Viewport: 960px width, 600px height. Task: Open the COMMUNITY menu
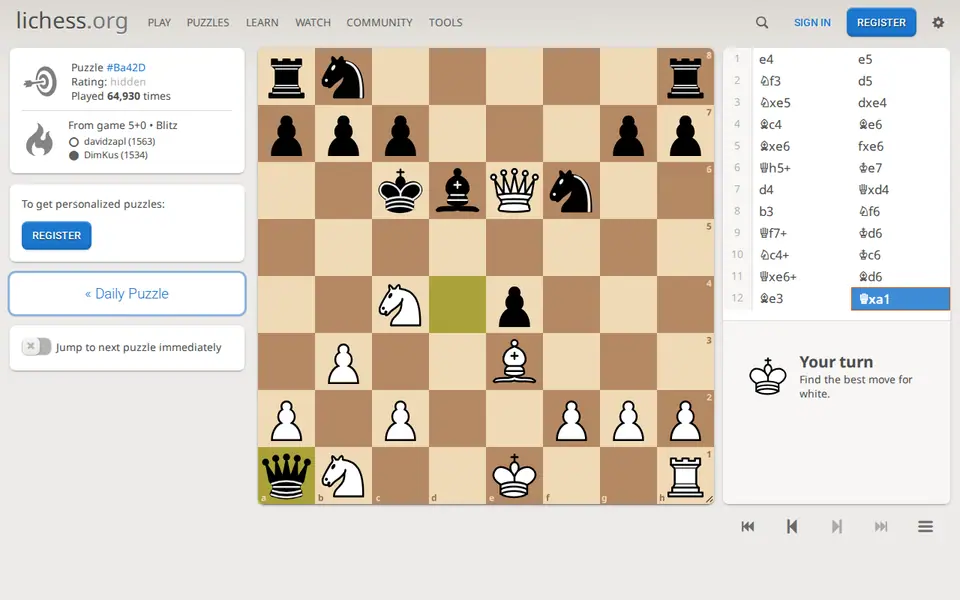click(380, 23)
